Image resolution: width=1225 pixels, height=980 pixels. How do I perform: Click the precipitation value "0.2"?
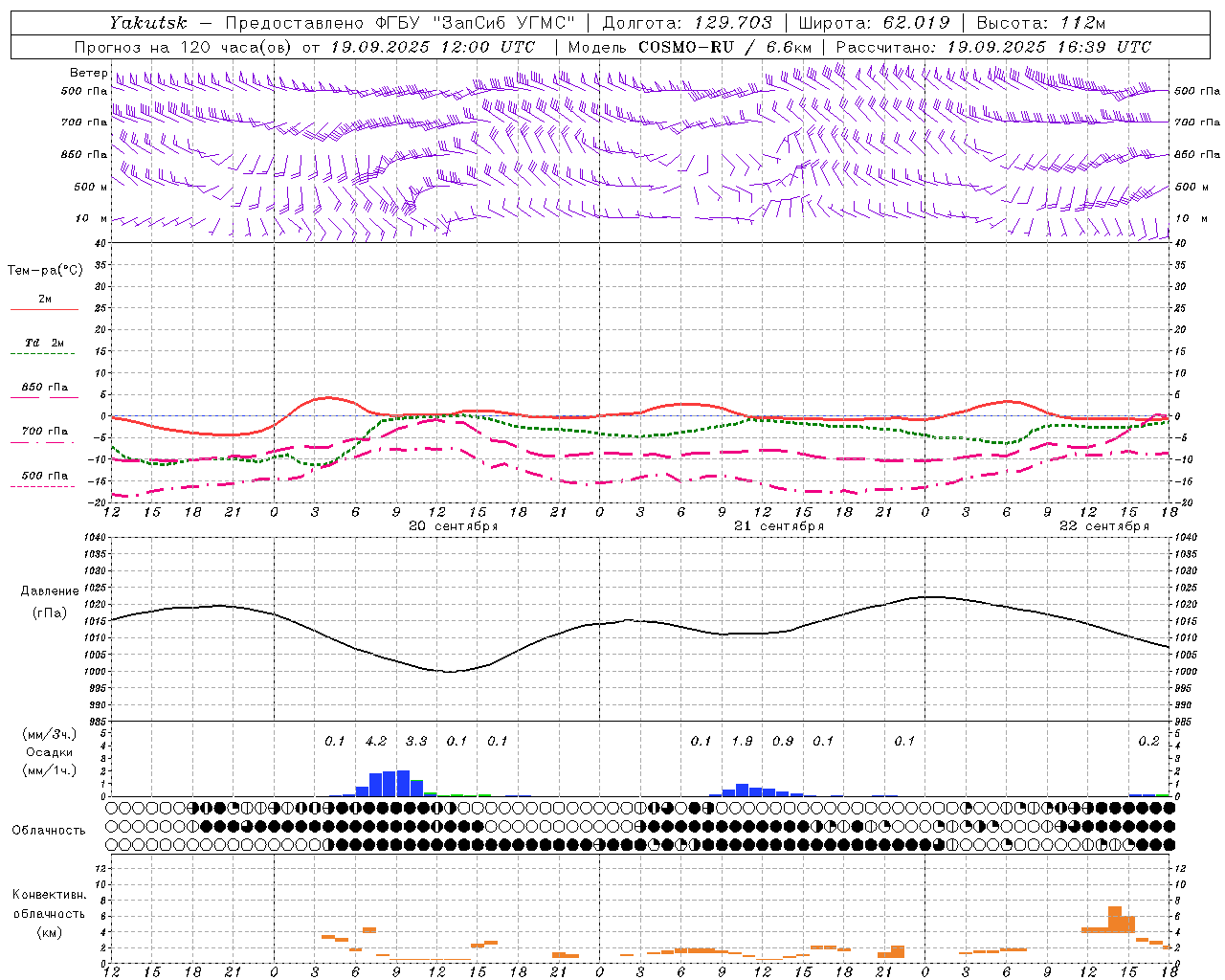coord(1148,742)
